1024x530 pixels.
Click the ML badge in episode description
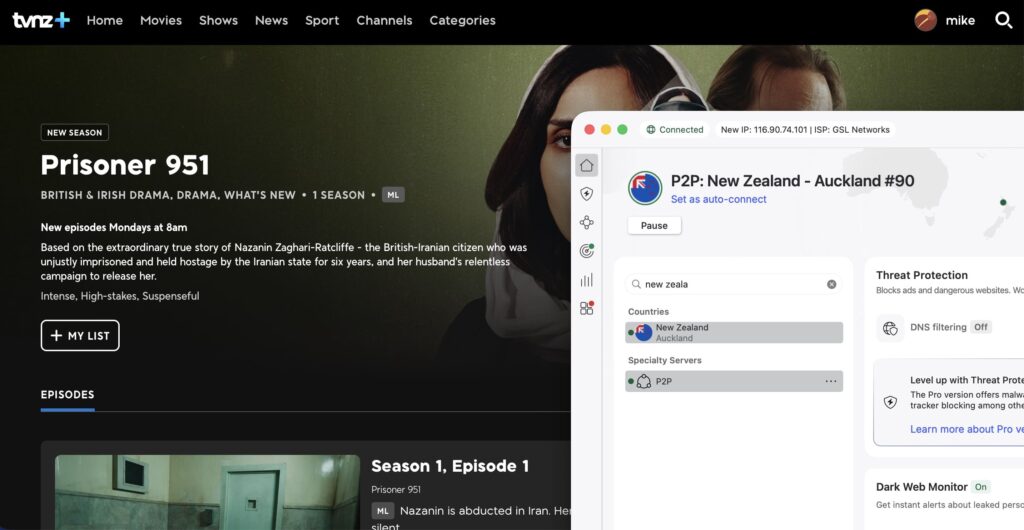coord(383,510)
